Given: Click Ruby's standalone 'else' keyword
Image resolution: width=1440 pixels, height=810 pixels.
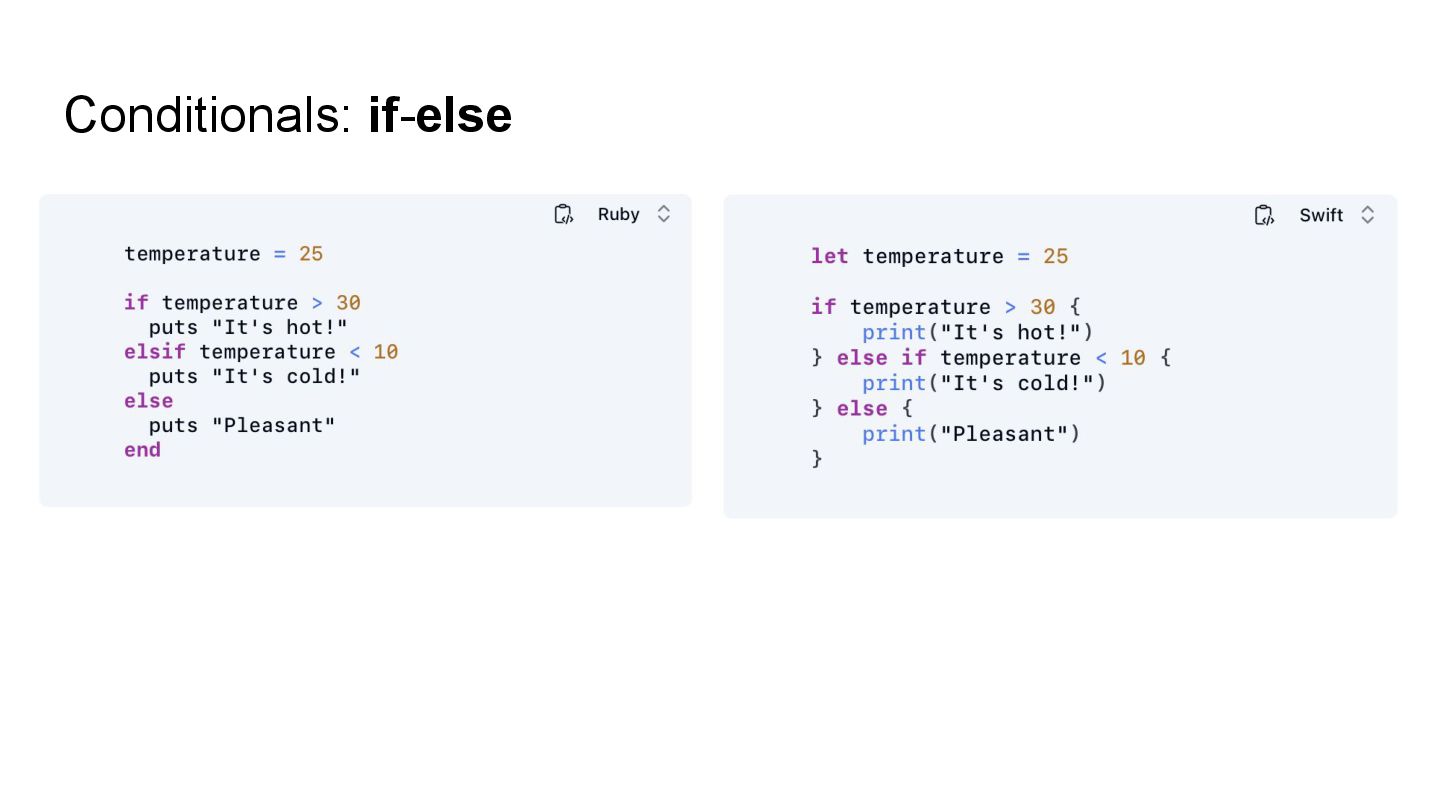Looking at the screenshot, I should (148, 401).
